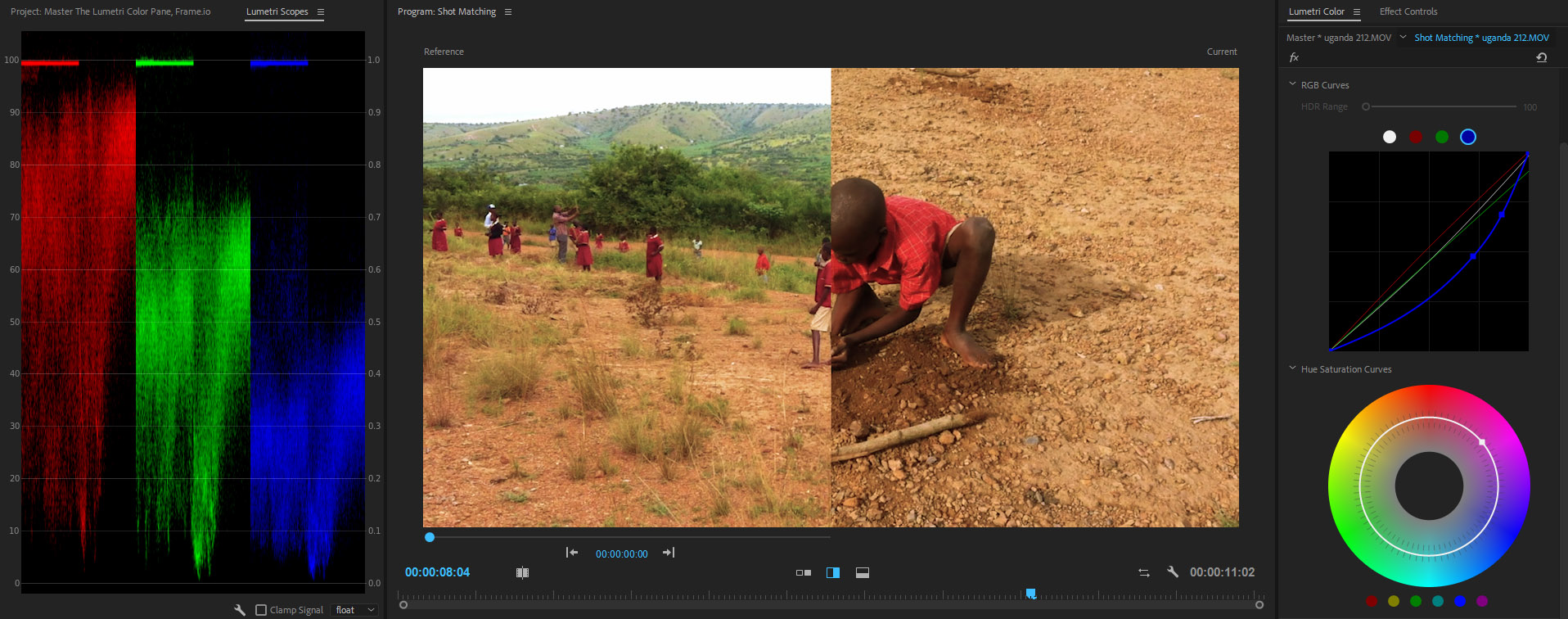Reset the Lumetri effect with reset arrow
1568x619 pixels.
[1542, 57]
